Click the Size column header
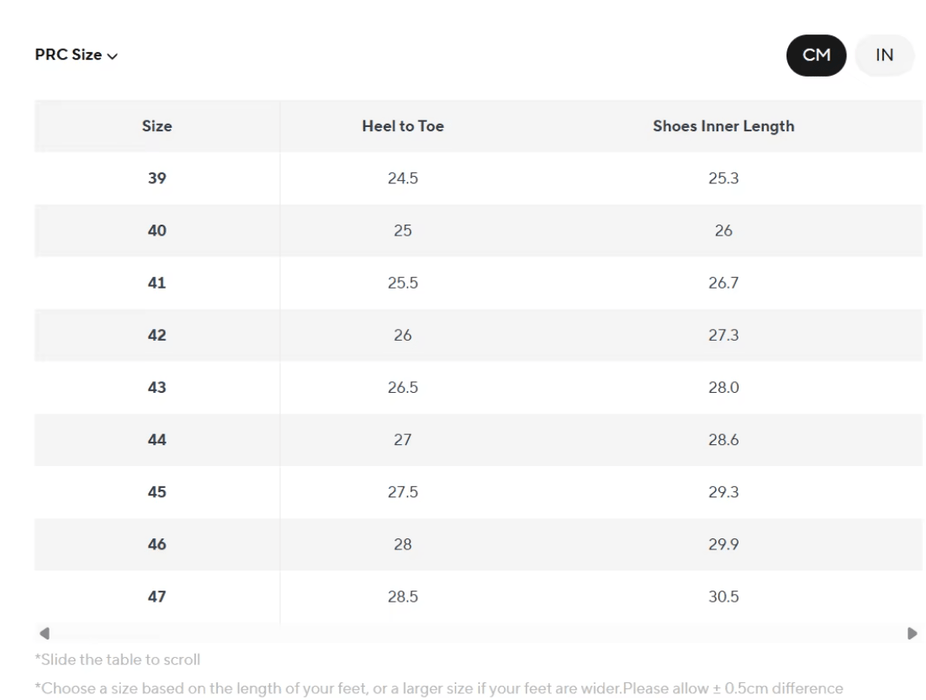 pos(157,126)
